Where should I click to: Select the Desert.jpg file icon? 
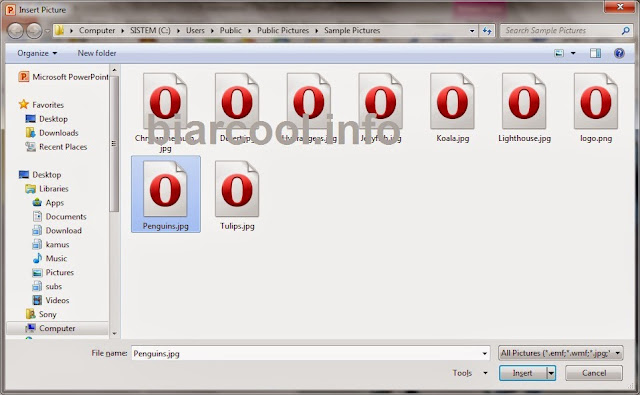coord(237,101)
